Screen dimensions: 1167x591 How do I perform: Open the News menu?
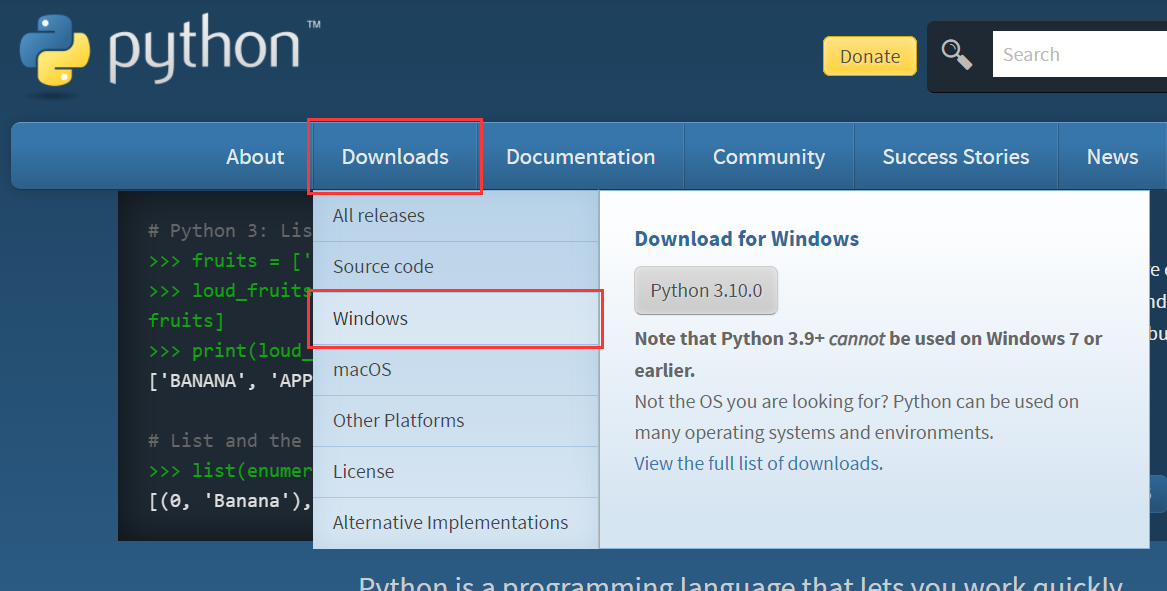(x=1112, y=157)
